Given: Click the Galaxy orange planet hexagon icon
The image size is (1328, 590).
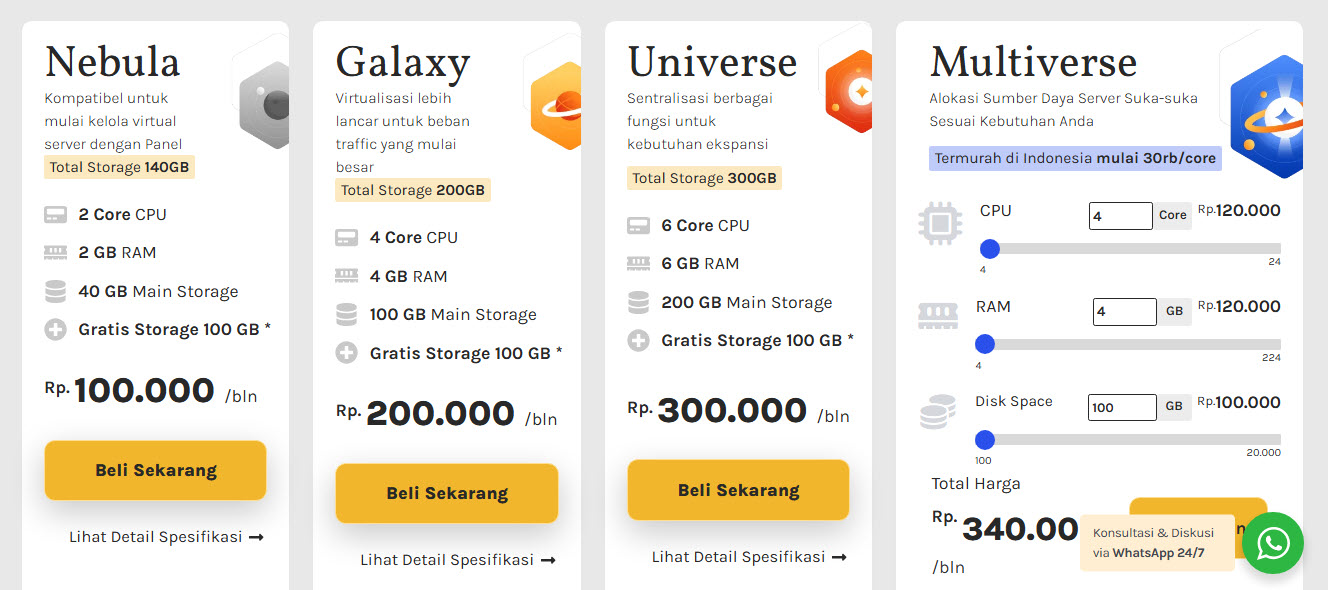Looking at the screenshot, I should (556, 105).
